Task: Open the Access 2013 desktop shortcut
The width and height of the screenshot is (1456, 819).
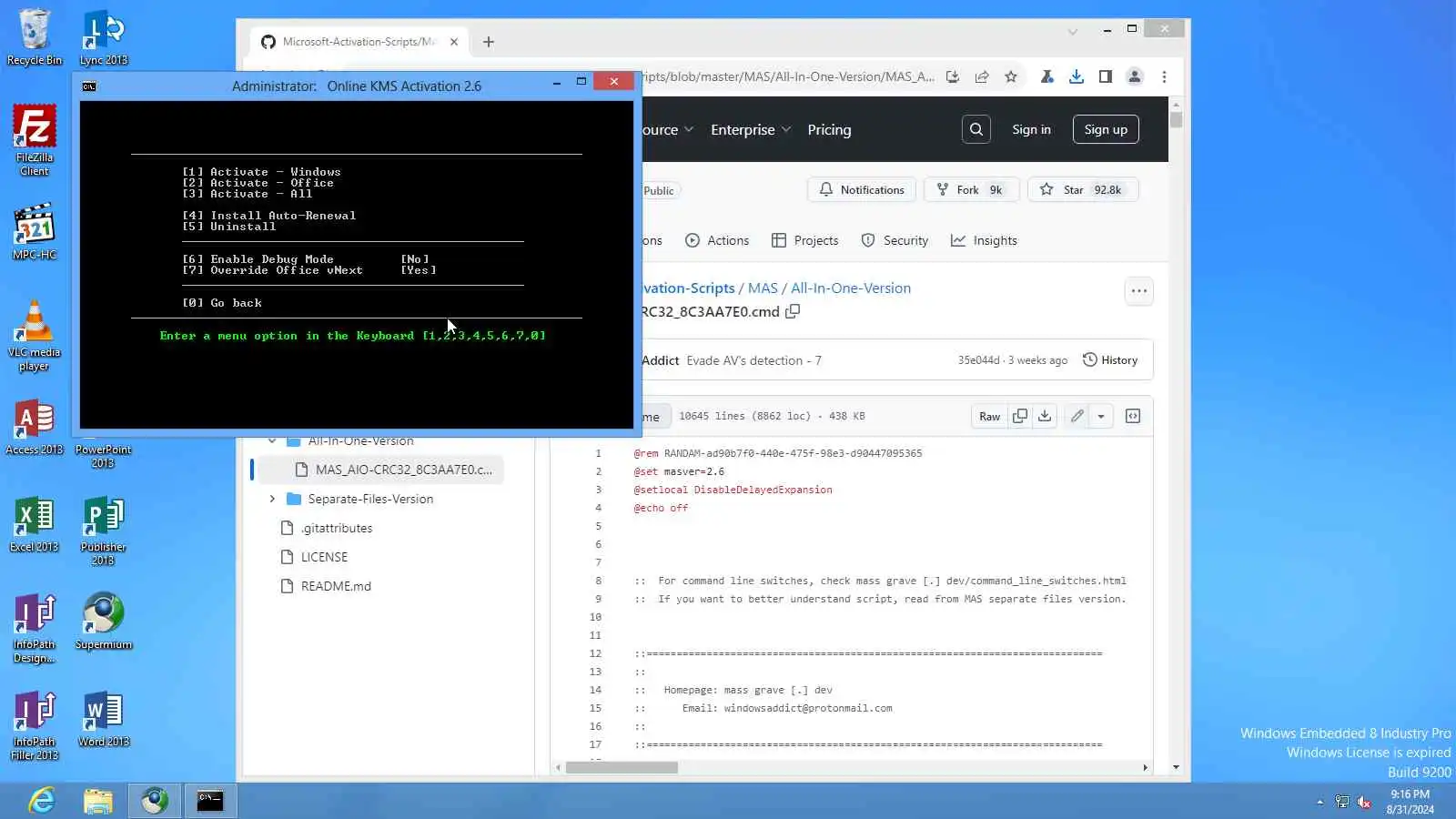Action: point(35,427)
